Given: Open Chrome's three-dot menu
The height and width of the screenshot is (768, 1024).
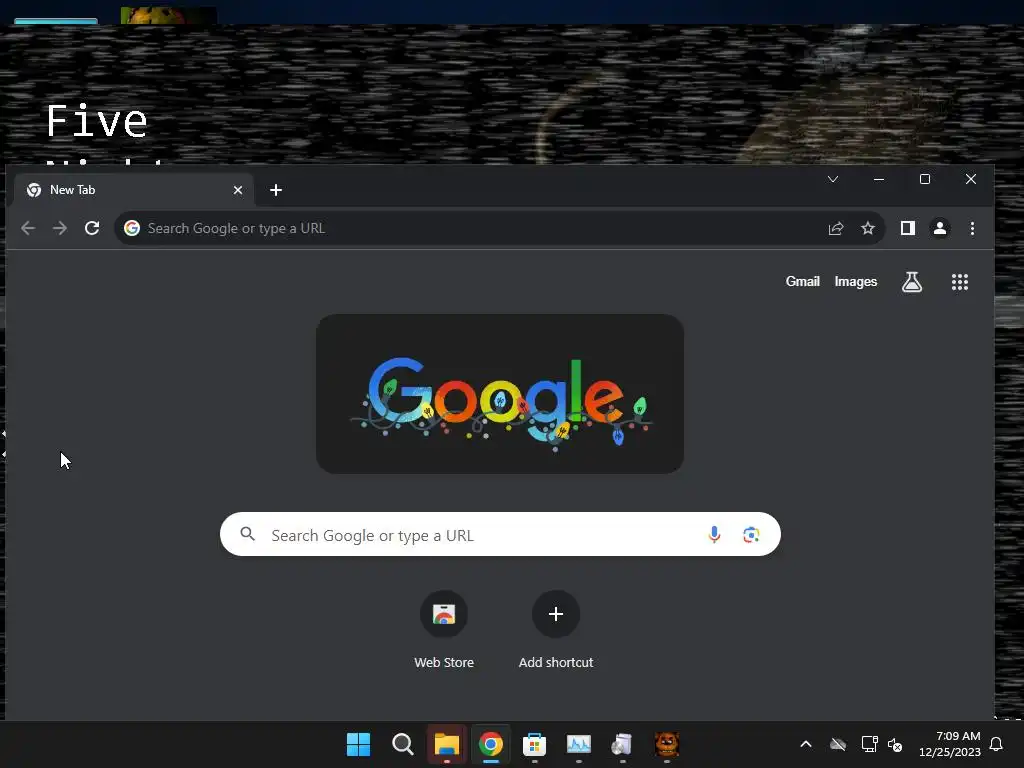Looking at the screenshot, I should pos(972,228).
